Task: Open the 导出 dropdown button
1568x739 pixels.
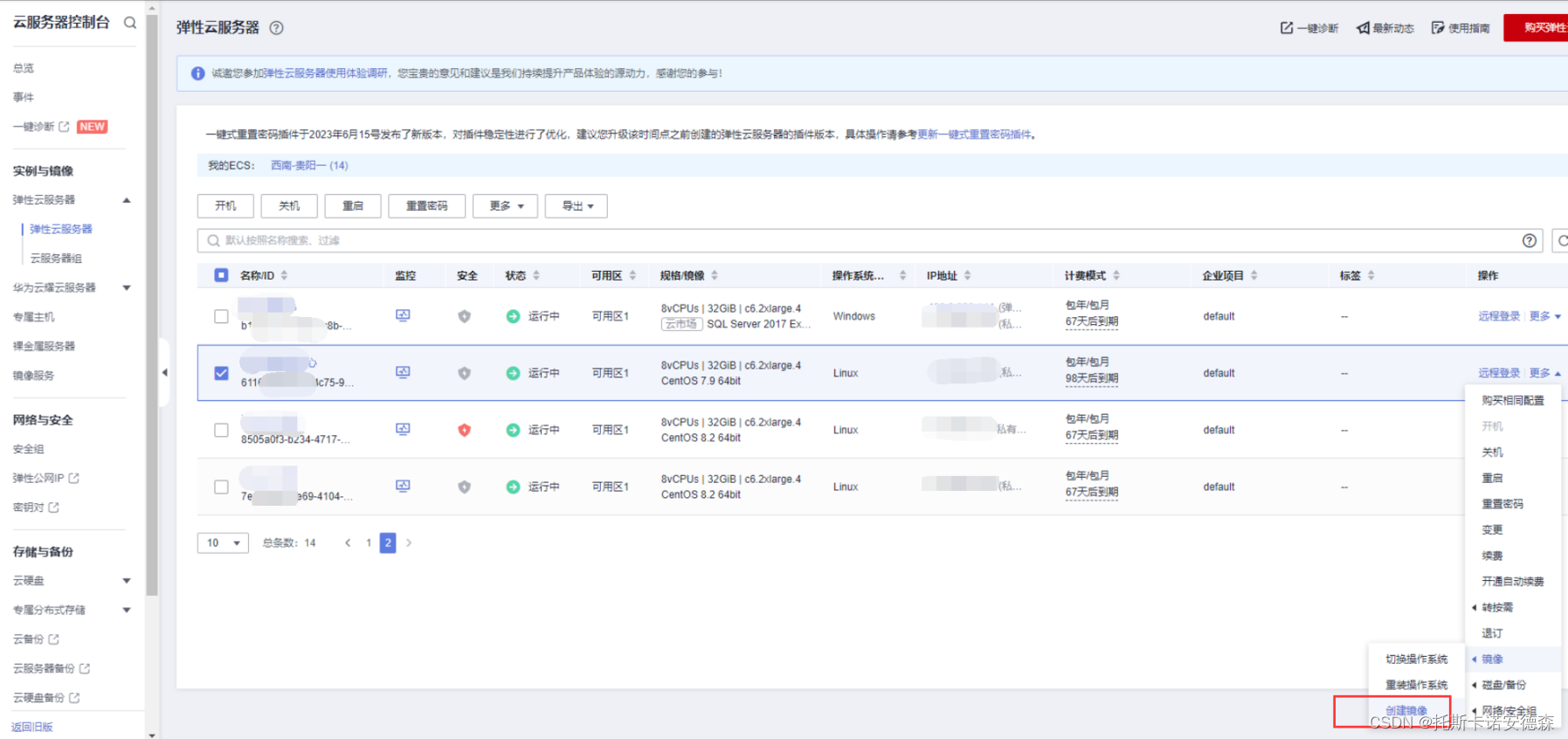Action: 576,206
